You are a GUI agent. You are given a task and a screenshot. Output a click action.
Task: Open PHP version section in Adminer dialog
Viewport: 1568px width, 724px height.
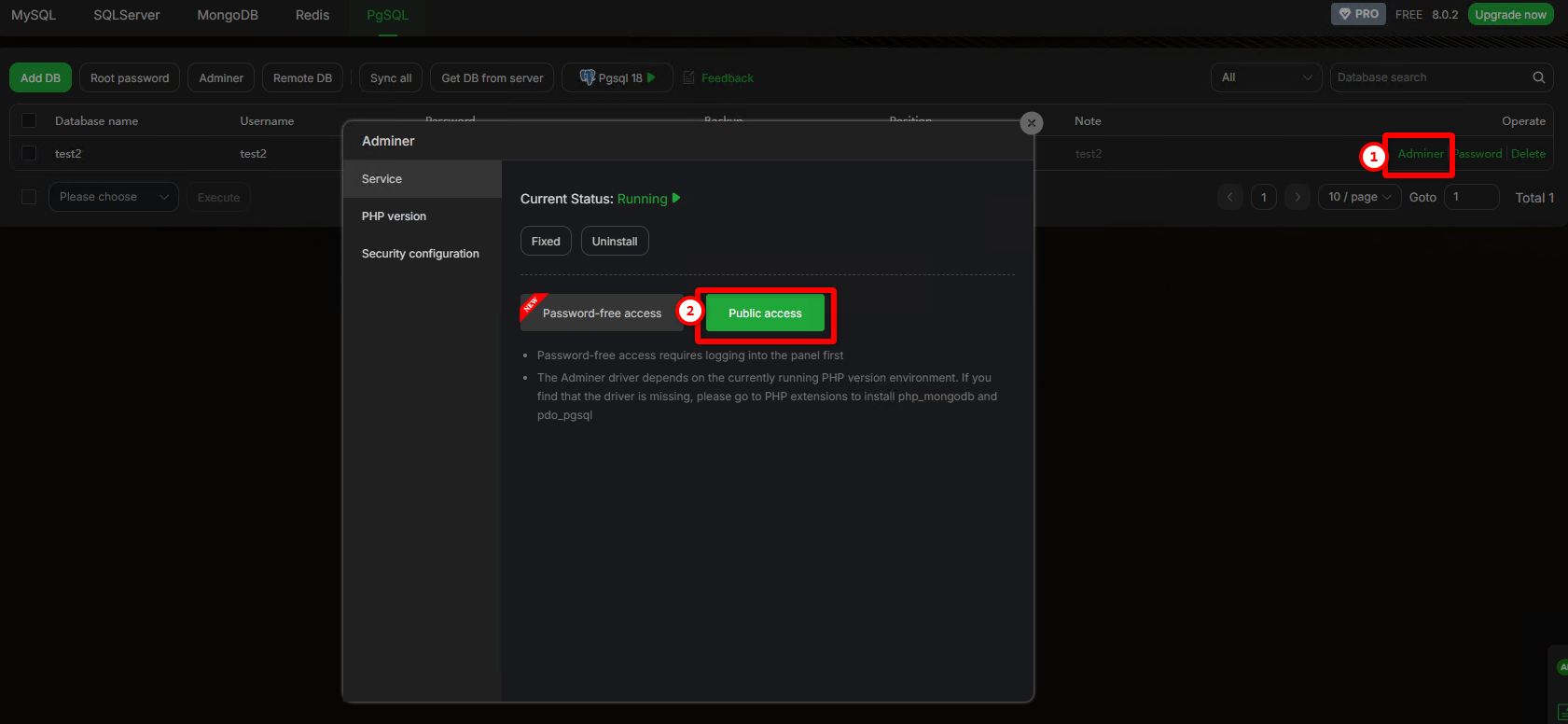click(x=394, y=216)
